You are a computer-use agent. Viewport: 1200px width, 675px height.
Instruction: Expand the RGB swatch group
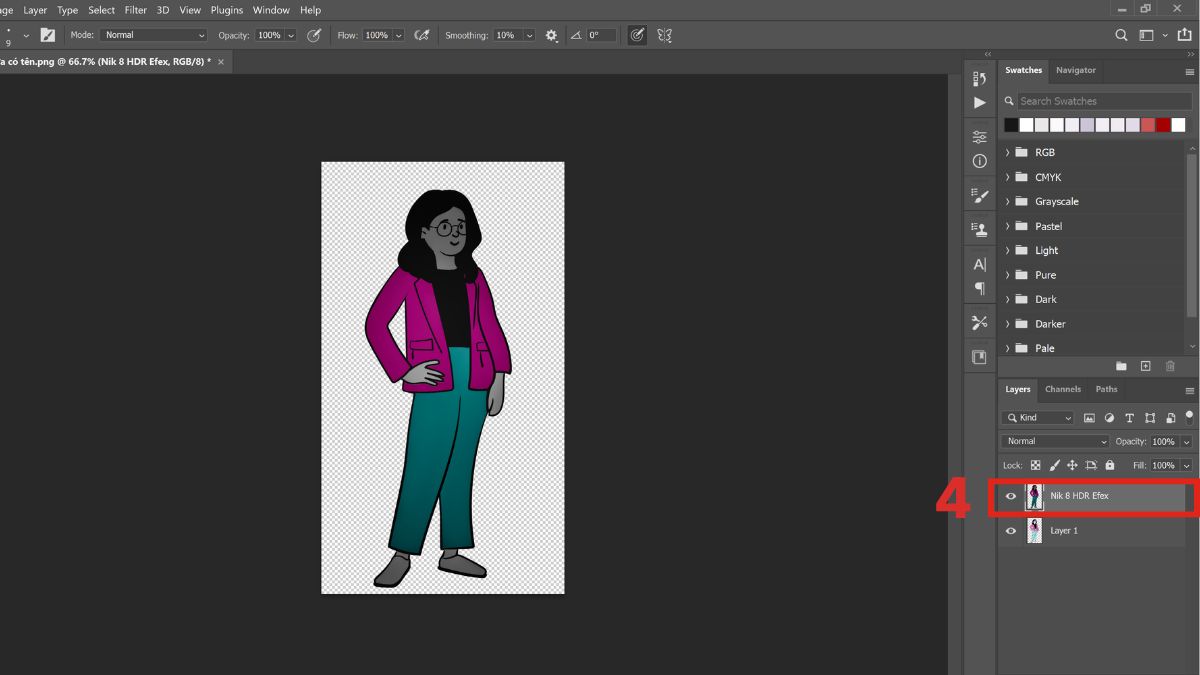point(1007,153)
